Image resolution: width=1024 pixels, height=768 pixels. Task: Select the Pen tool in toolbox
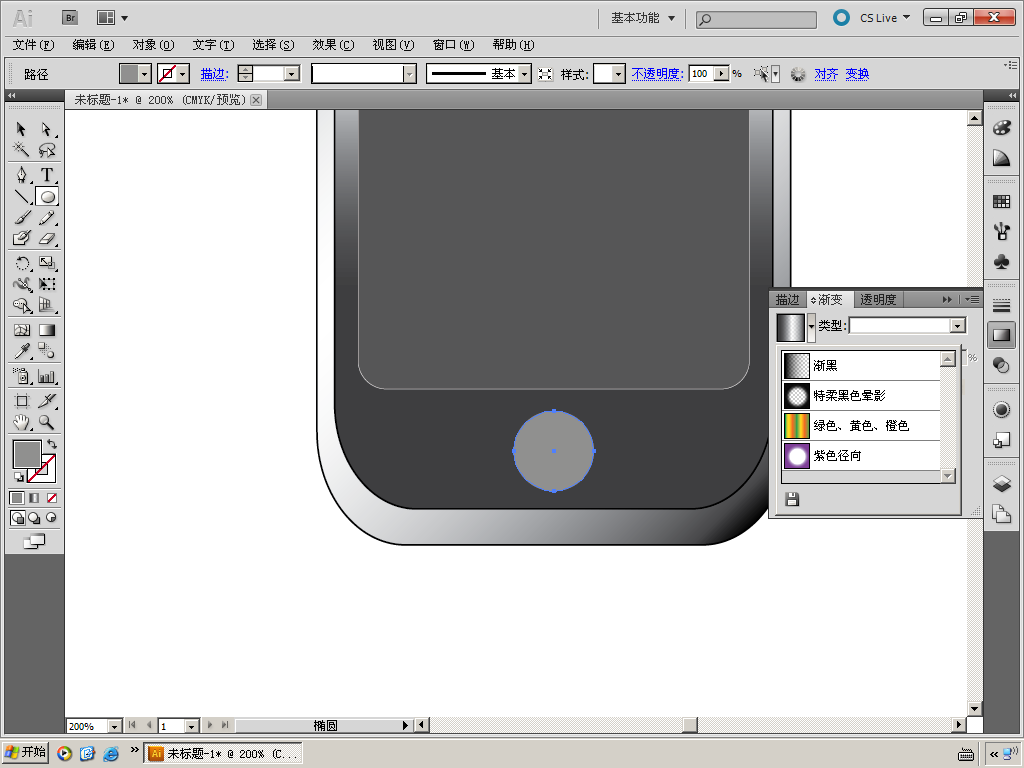click(x=21, y=175)
